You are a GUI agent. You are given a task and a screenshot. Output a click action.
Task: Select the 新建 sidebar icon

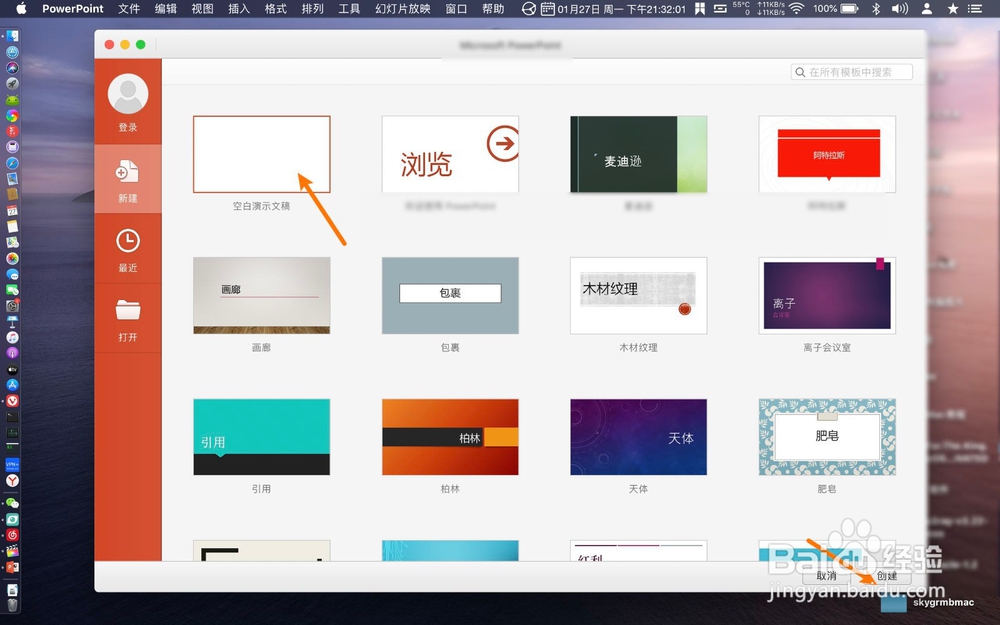click(x=128, y=172)
